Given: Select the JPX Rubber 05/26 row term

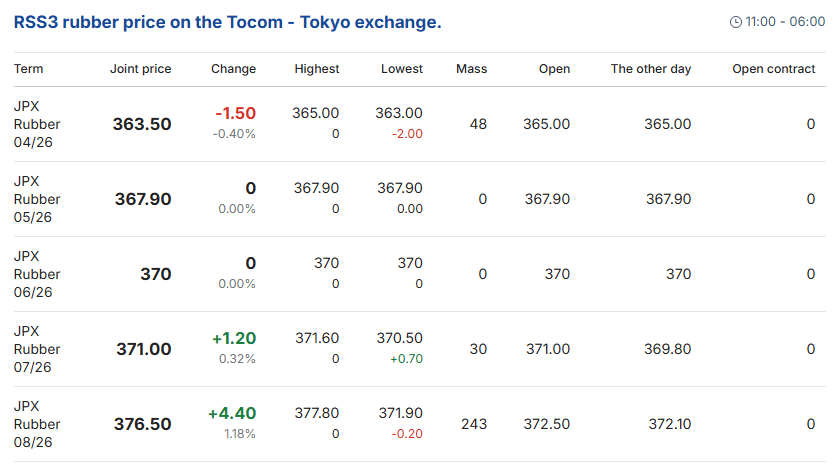Looking at the screenshot, I should [37, 199].
